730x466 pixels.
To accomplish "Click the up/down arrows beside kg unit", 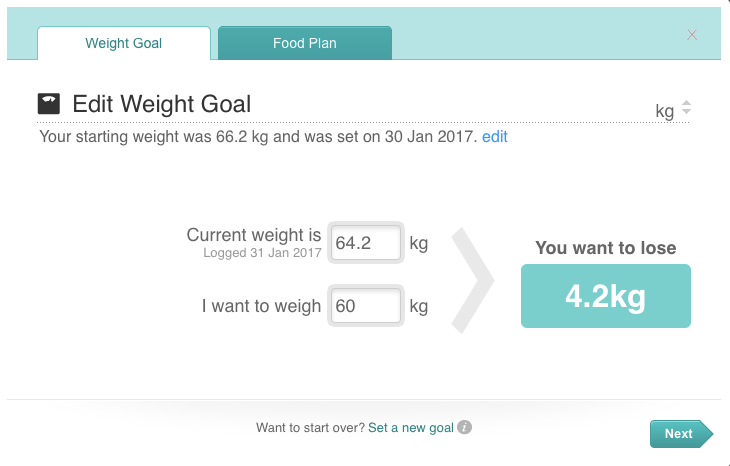I will [x=686, y=108].
